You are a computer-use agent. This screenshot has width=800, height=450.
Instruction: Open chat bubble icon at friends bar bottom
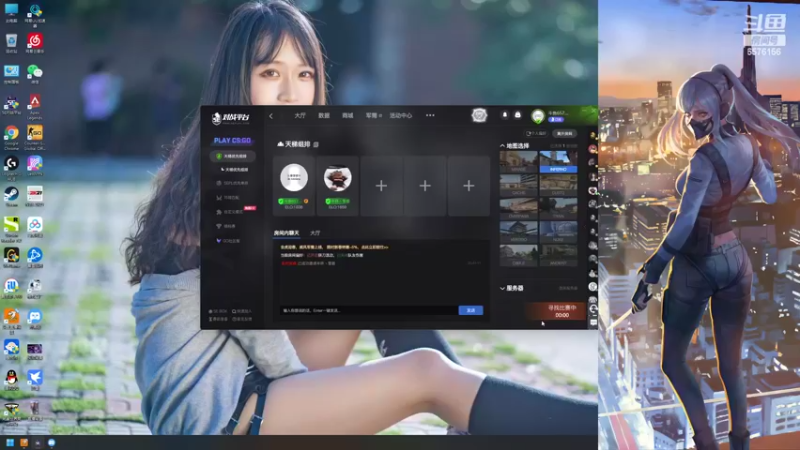point(593,323)
